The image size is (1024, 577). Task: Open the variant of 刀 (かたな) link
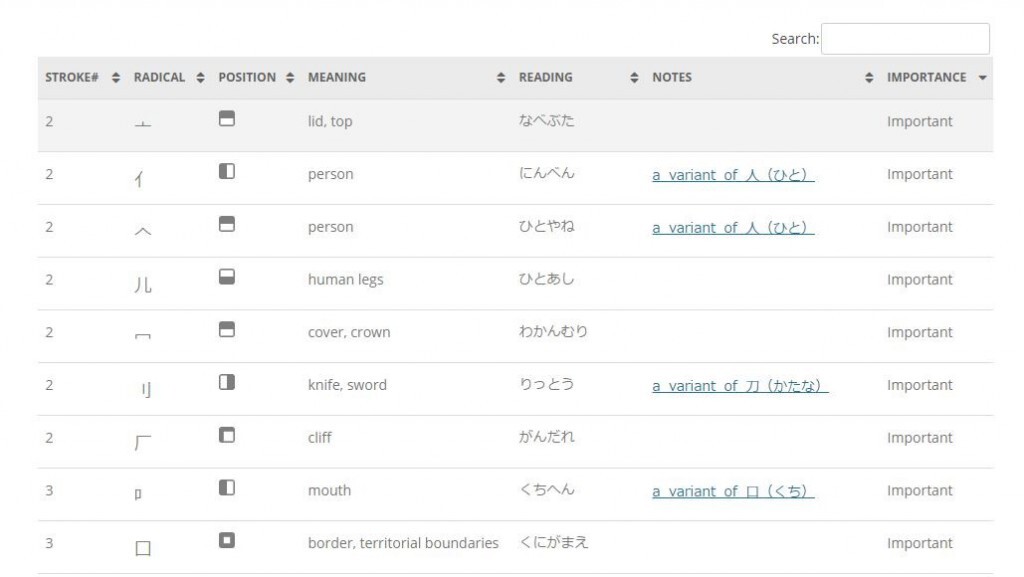tap(740, 386)
